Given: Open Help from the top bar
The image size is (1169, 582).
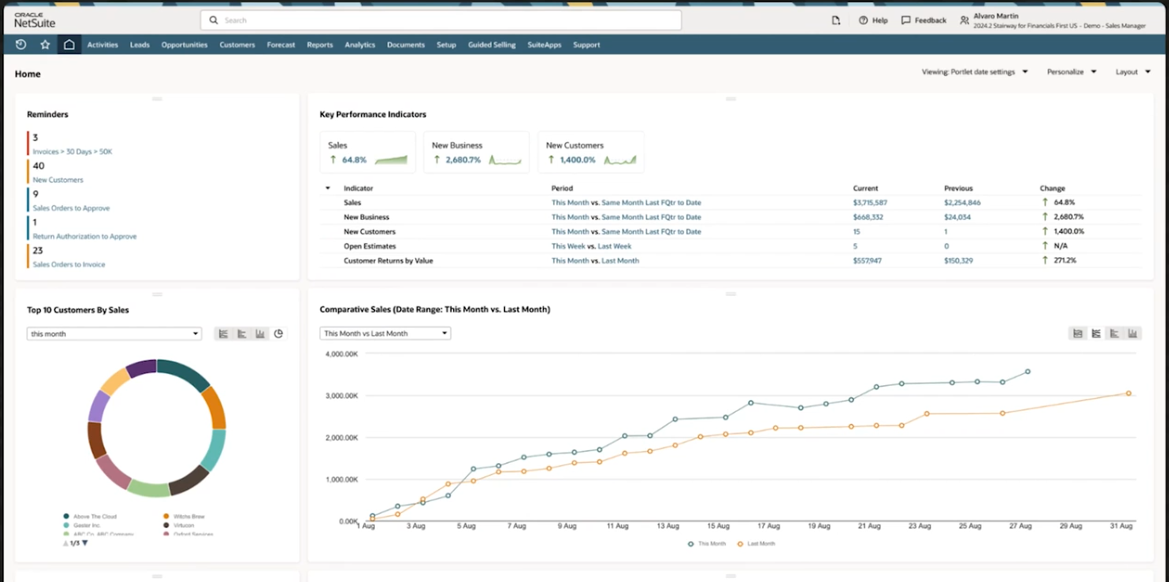Looking at the screenshot, I should click(872, 20).
